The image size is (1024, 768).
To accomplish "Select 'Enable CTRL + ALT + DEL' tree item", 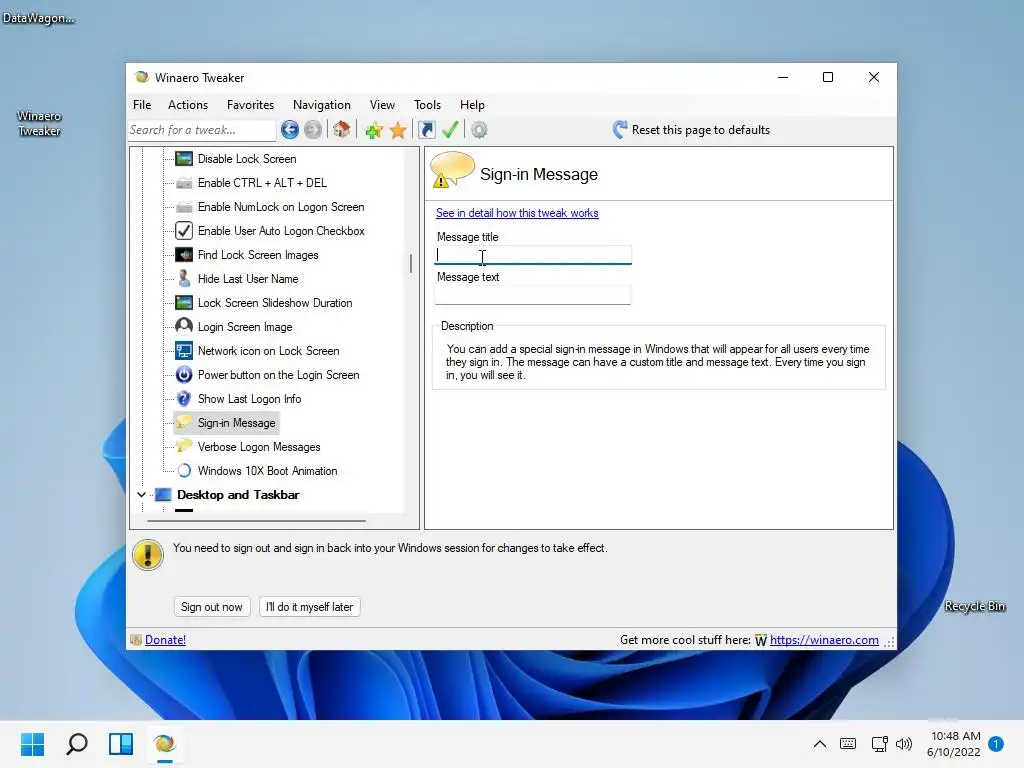I will pos(263,183).
